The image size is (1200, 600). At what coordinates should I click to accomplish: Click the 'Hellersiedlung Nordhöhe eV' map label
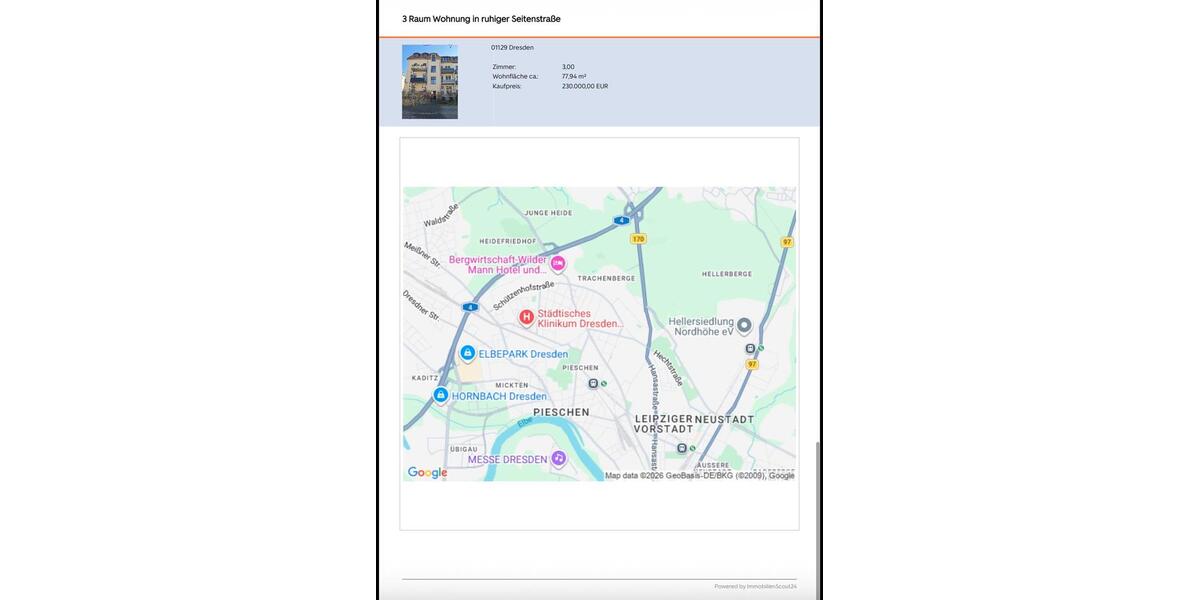[x=701, y=326]
